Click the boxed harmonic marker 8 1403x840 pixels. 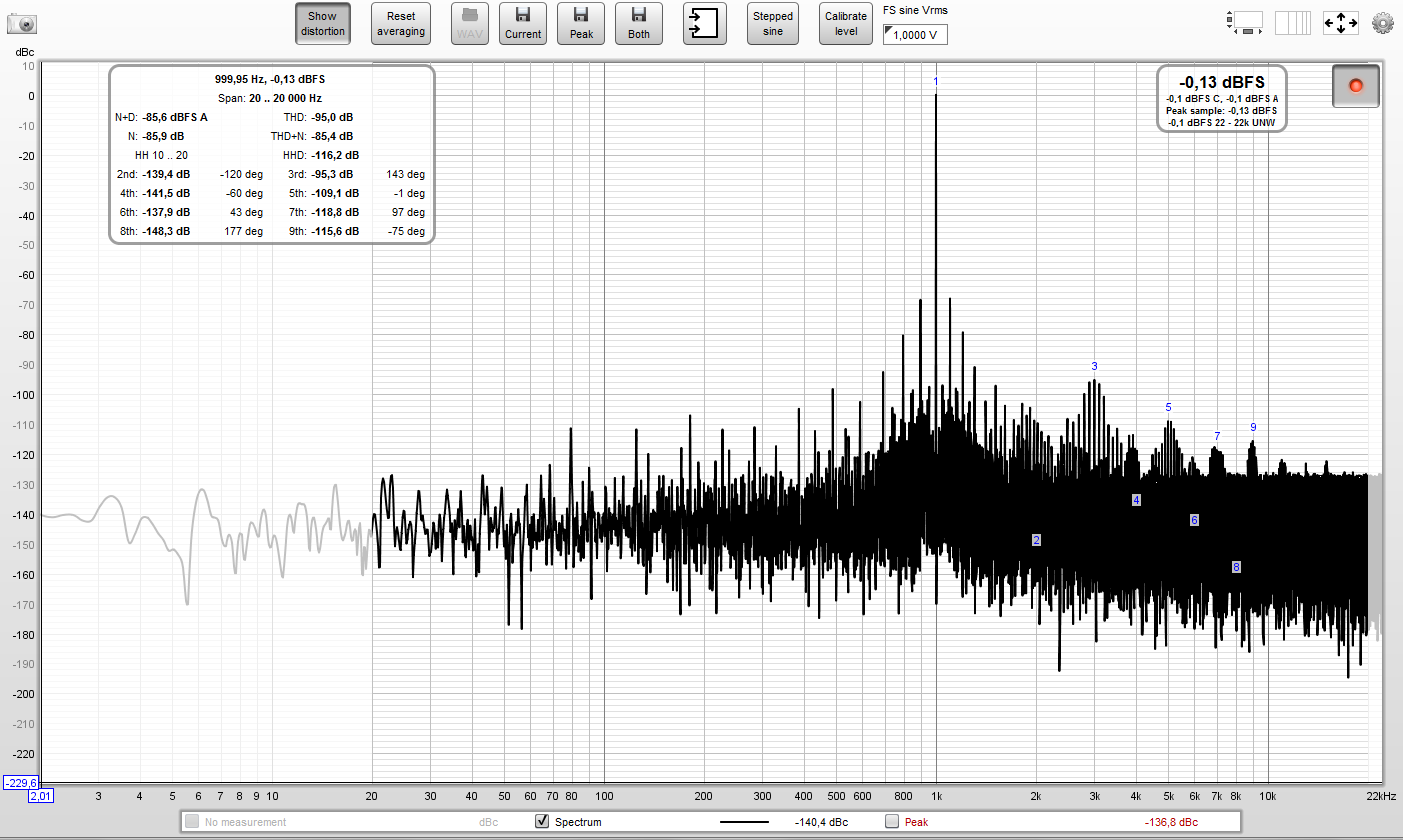pyautogui.click(x=1236, y=567)
